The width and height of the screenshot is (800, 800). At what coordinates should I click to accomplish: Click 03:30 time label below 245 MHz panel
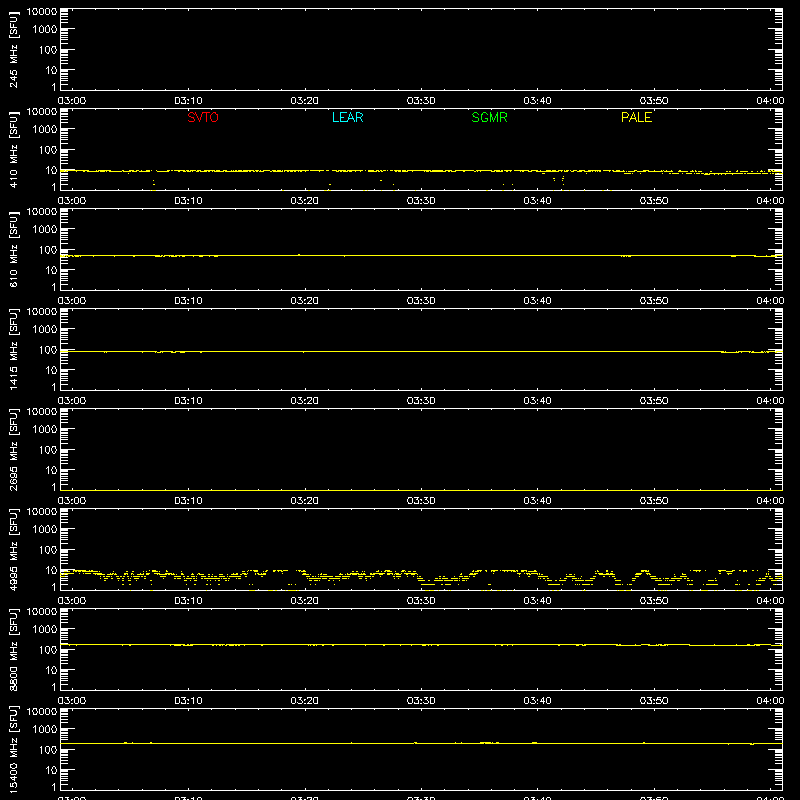[x=421, y=101]
